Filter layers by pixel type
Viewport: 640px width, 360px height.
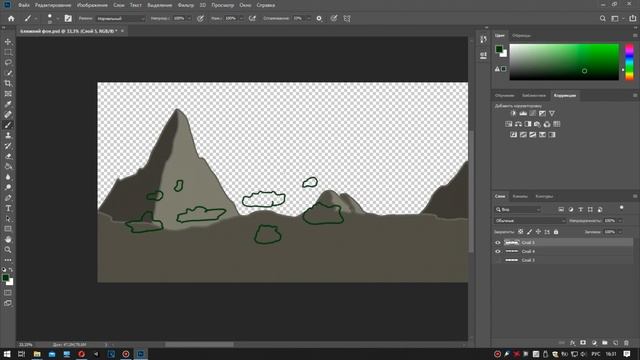pos(561,209)
